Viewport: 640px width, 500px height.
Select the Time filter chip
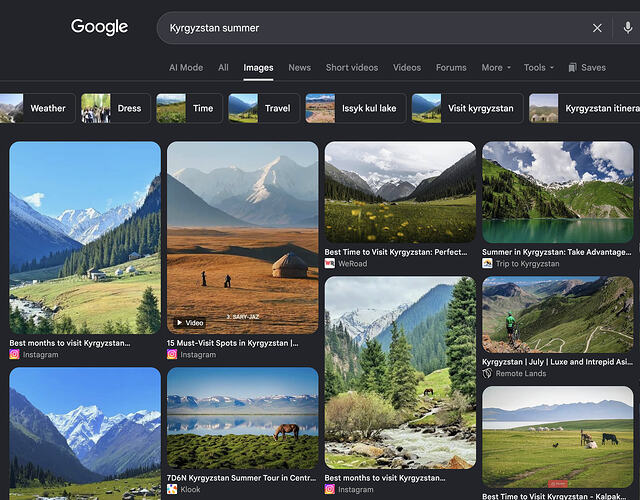point(189,108)
